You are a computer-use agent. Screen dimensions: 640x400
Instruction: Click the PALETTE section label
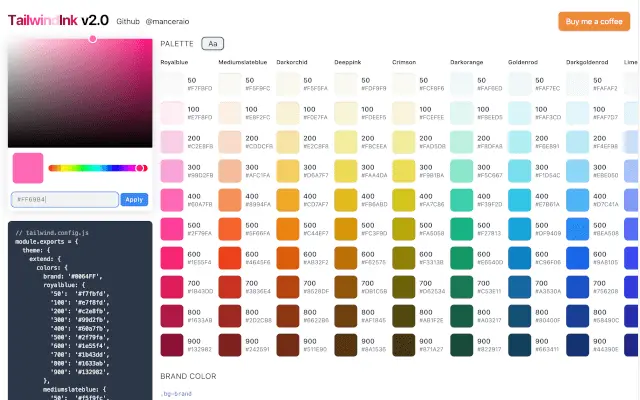pos(177,44)
